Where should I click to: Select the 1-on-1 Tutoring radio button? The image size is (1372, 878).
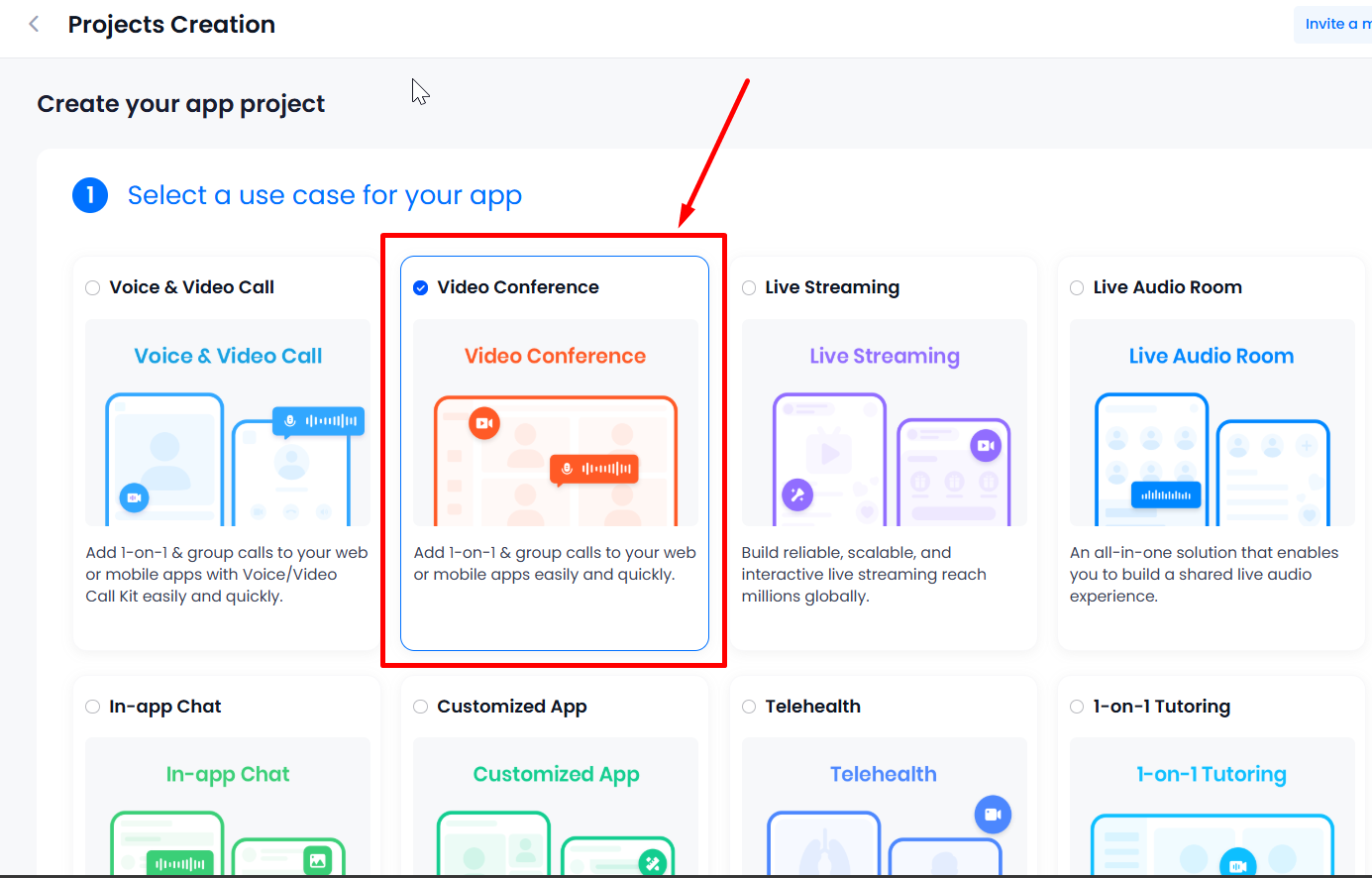[1077, 707]
